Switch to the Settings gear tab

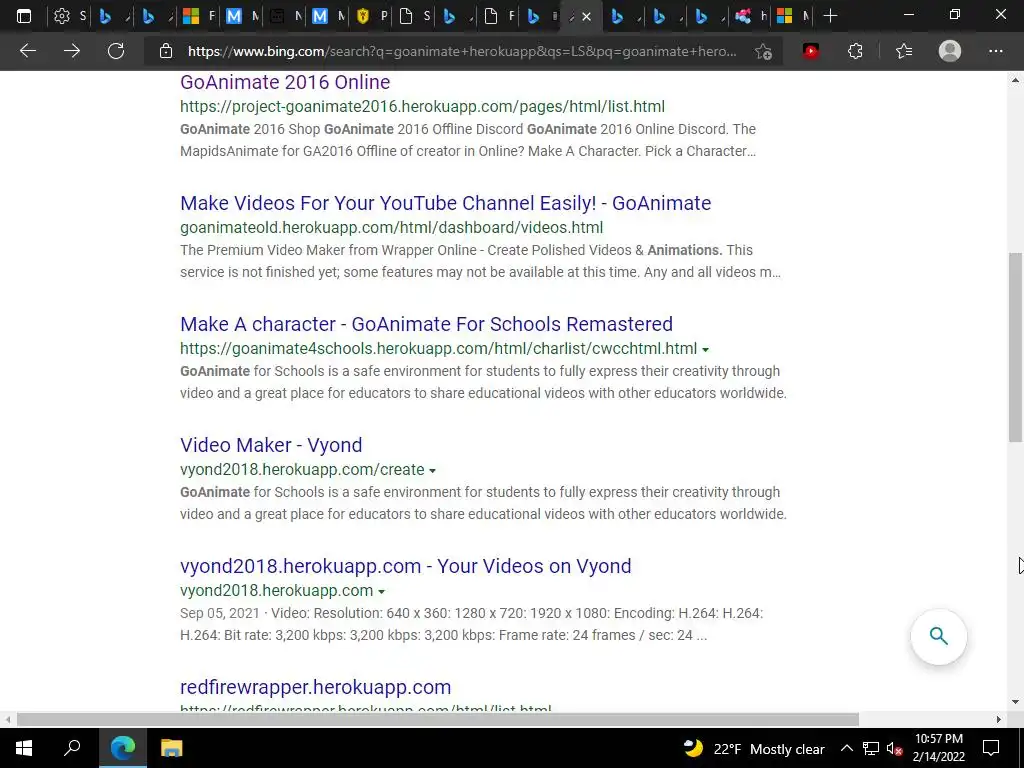(69, 16)
